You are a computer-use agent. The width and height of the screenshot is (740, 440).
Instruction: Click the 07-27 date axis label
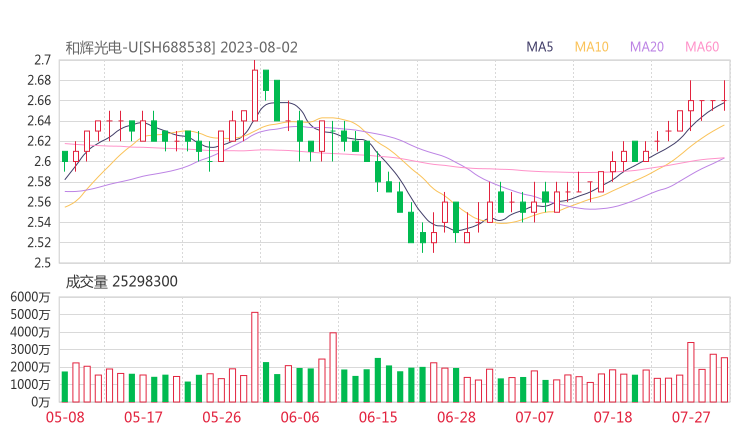pos(691,417)
